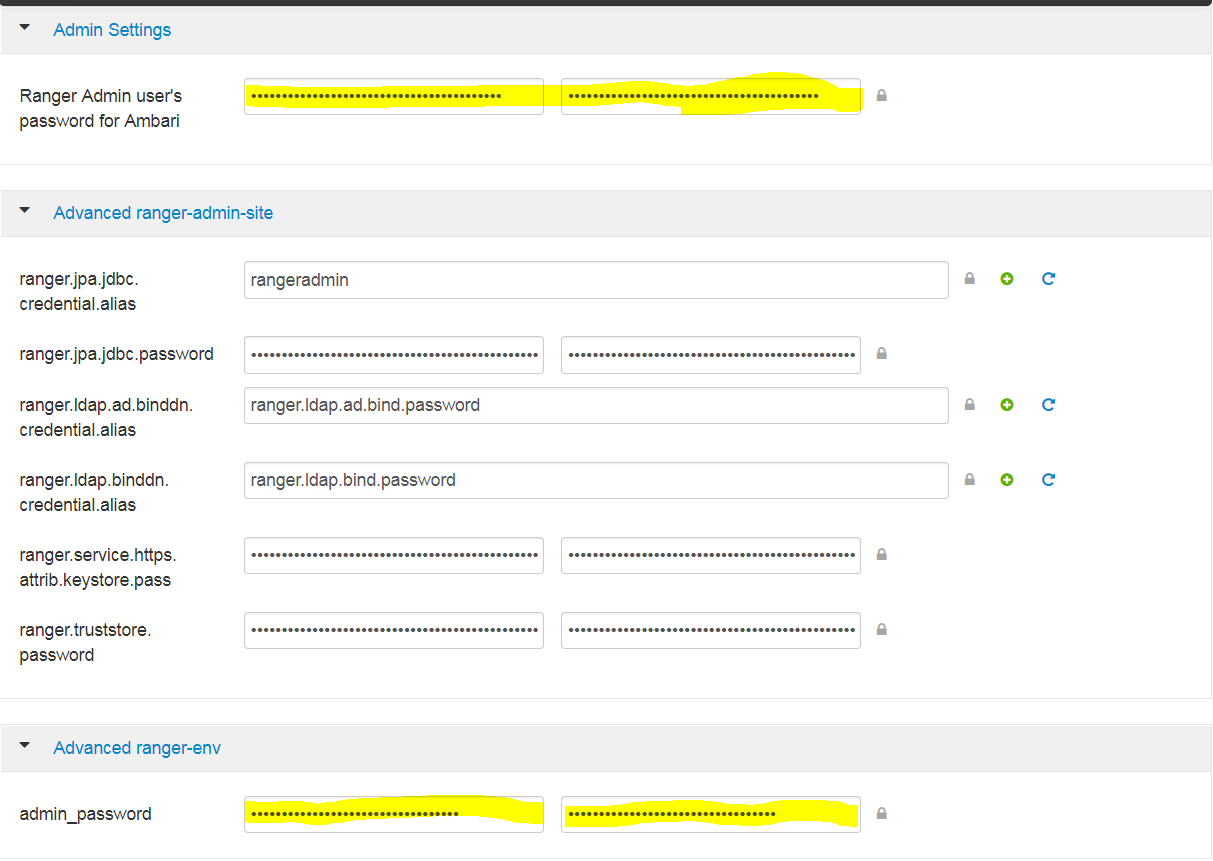This screenshot has height=861, width=1213.
Task: Click the lock icon for admin_password
Action: pos(881,813)
